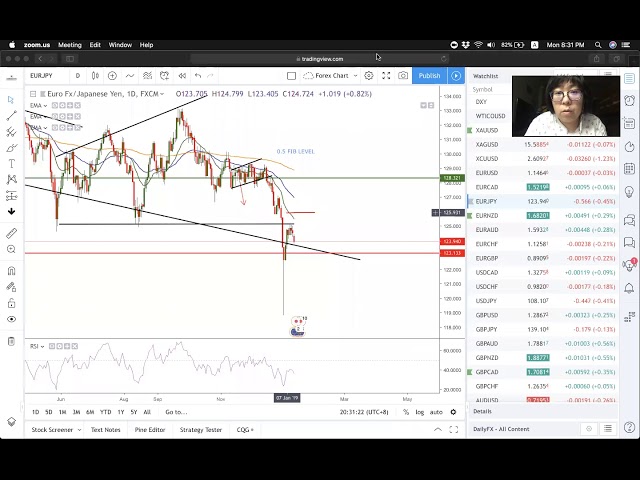Toggle lock all drawing tools
The image size is (640, 480).
click(x=11, y=303)
